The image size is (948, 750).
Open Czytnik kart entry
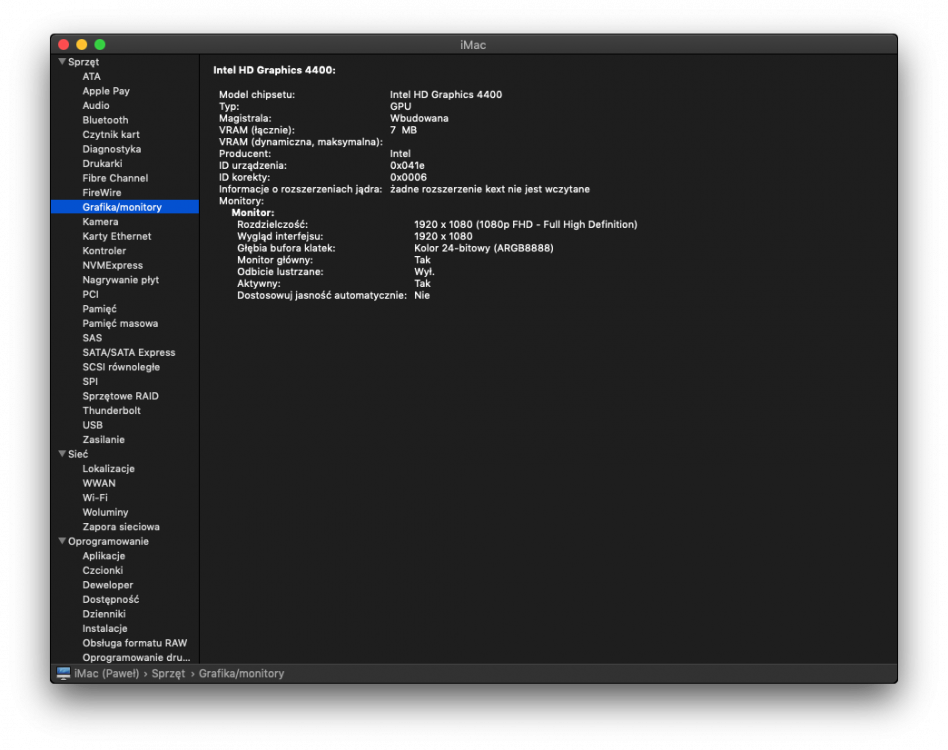coord(111,134)
